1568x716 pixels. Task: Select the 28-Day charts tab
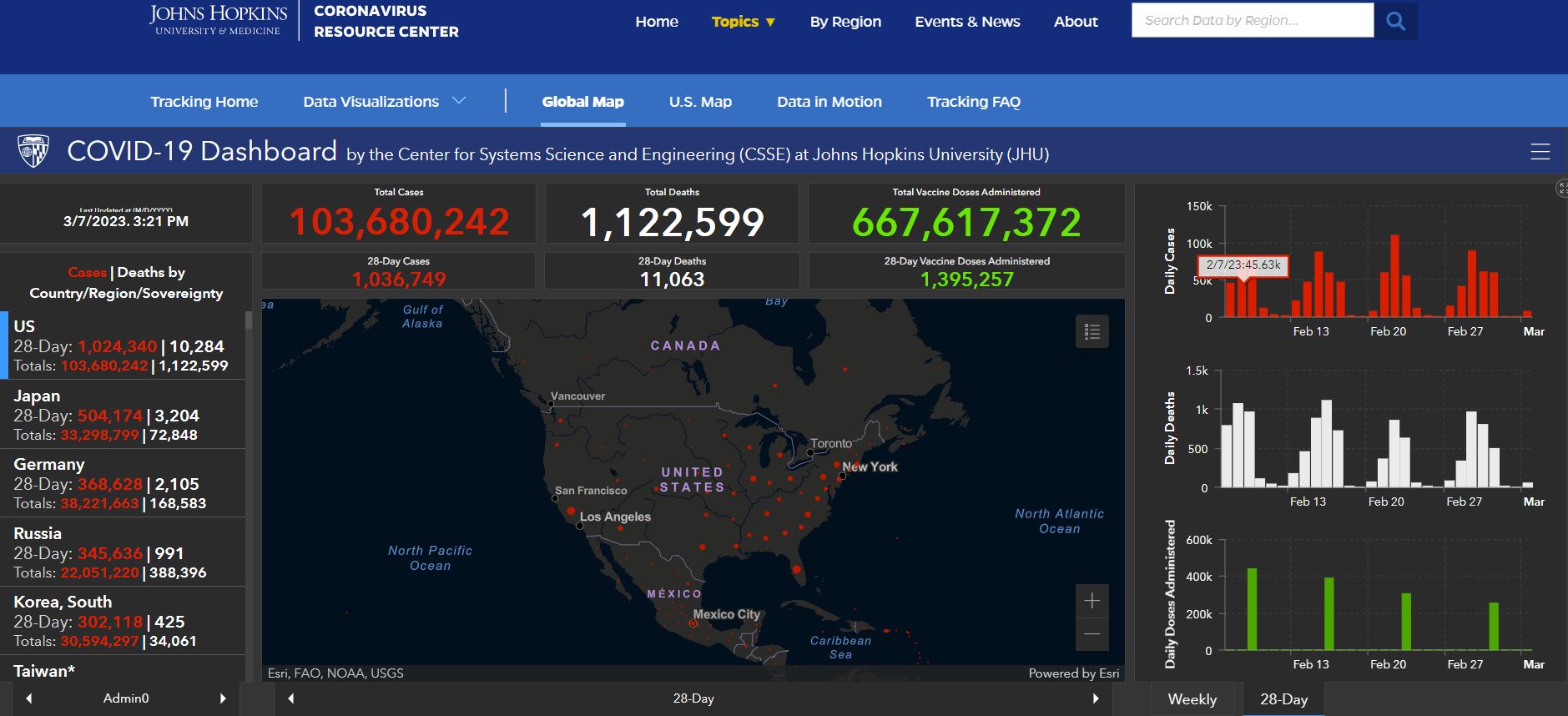(1283, 699)
